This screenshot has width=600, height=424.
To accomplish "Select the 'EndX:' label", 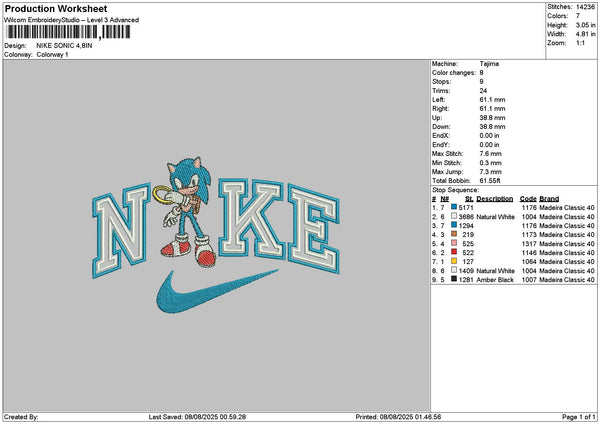I will coord(440,136).
